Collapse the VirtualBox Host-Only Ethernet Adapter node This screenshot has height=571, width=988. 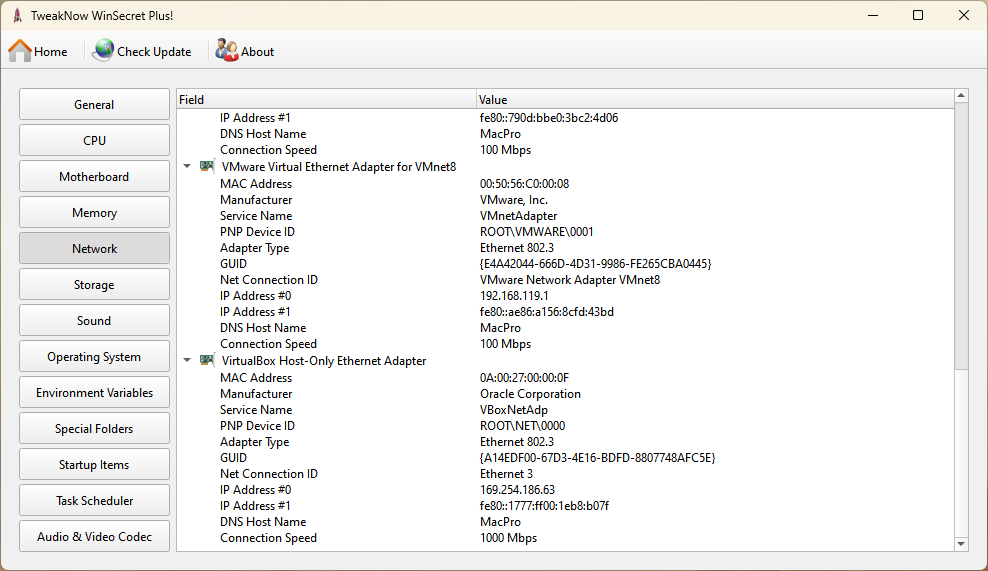(187, 360)
